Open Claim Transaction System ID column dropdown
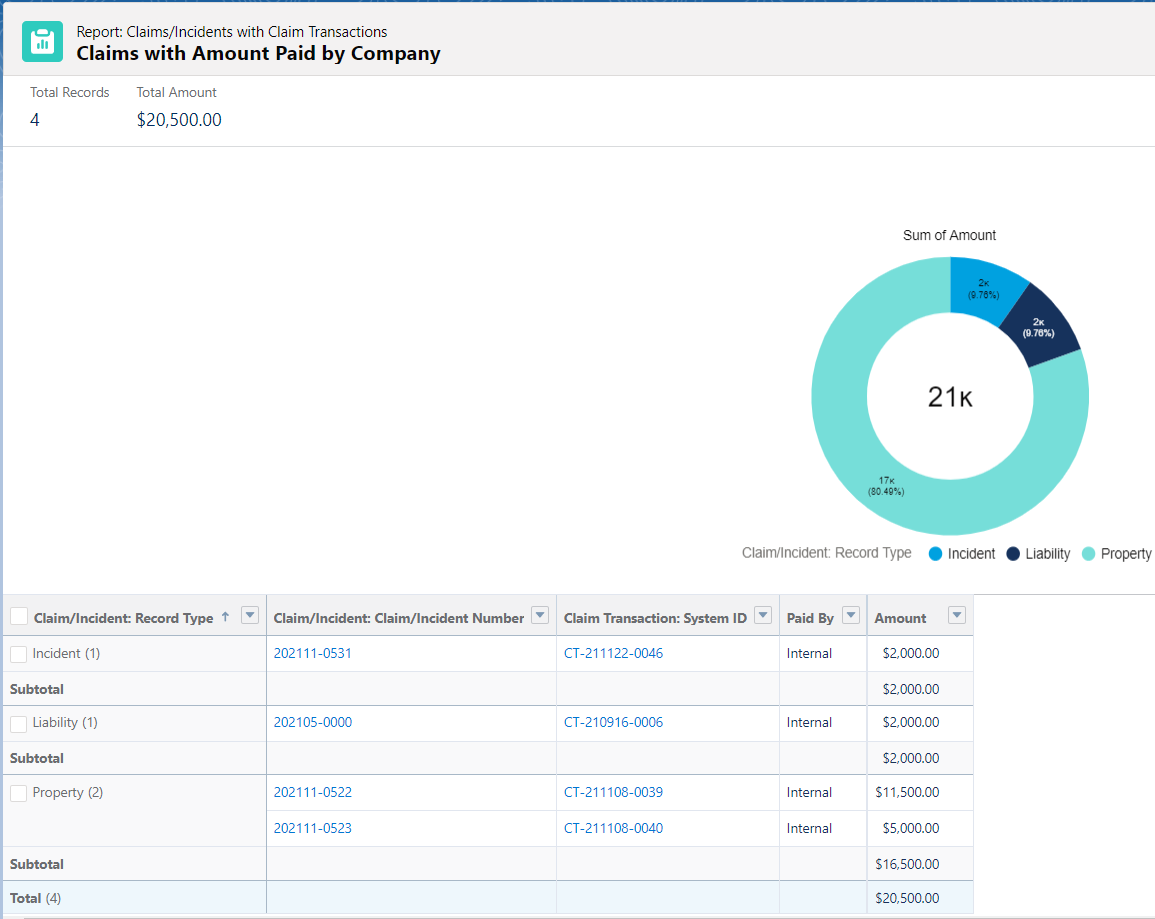 (763, 616)
